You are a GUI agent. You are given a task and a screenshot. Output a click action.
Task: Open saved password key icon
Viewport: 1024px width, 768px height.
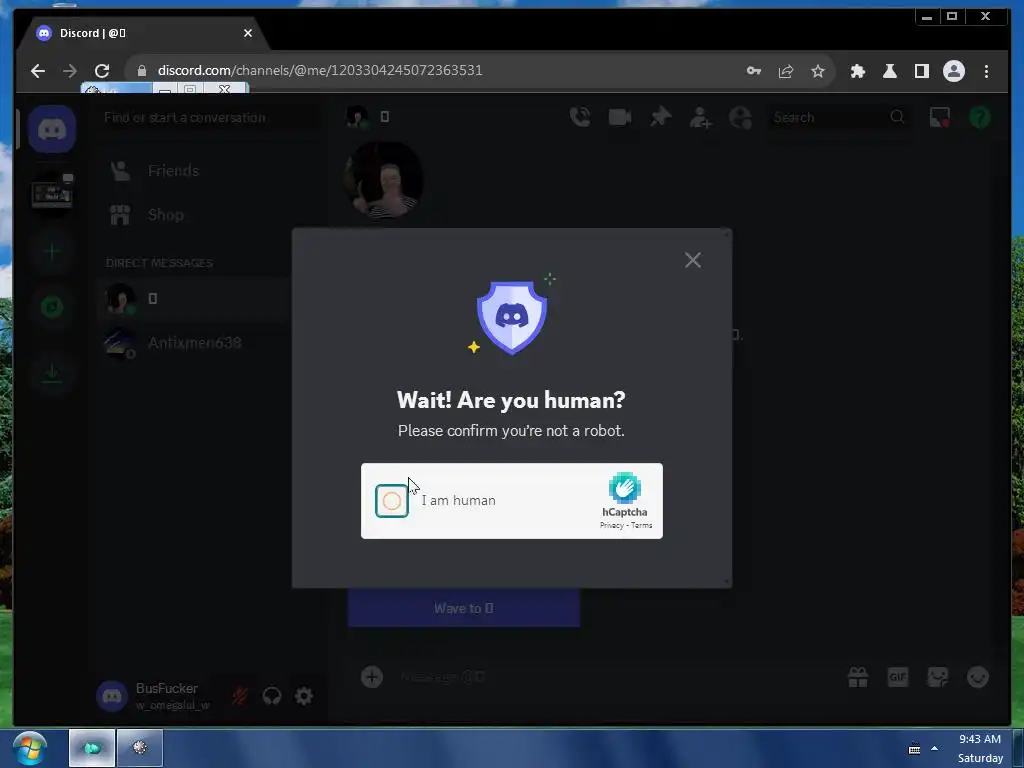(754, 71)
